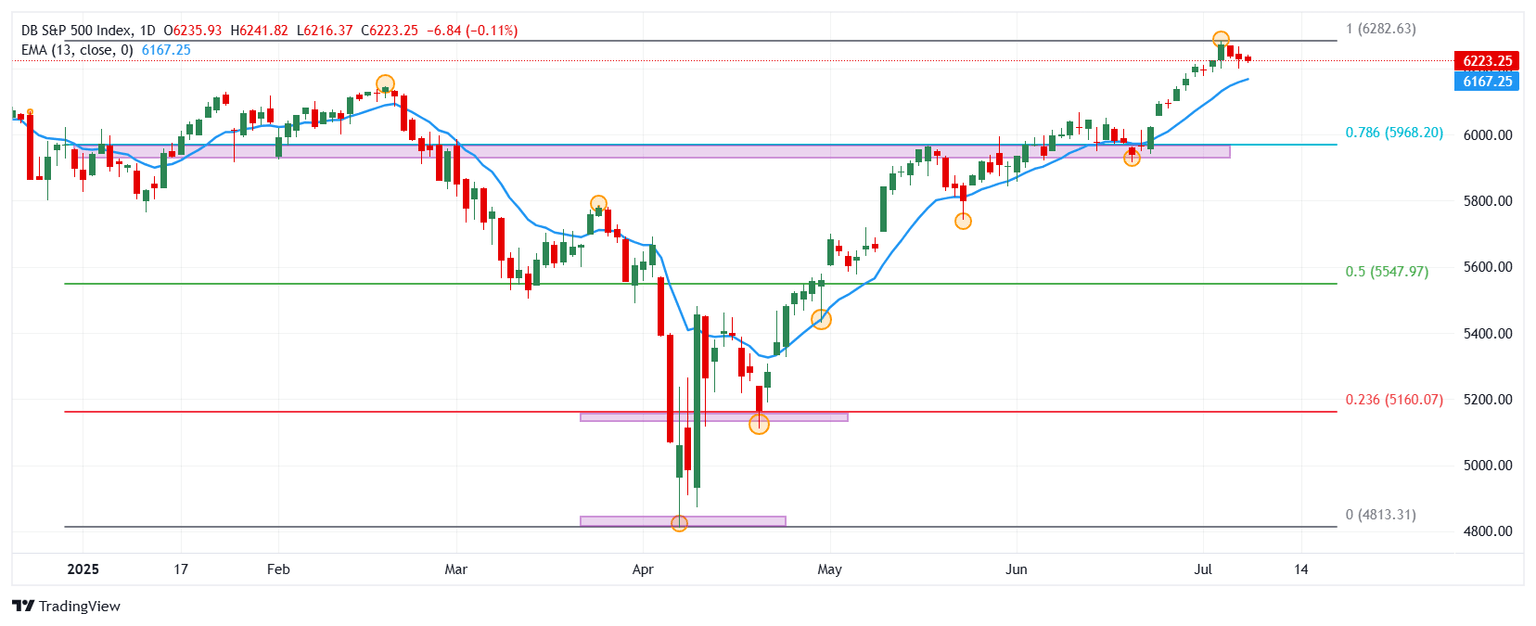Select the EMA (13, close, 0) legend
The image size is (1536, 626).
click(x=77, y=49)
